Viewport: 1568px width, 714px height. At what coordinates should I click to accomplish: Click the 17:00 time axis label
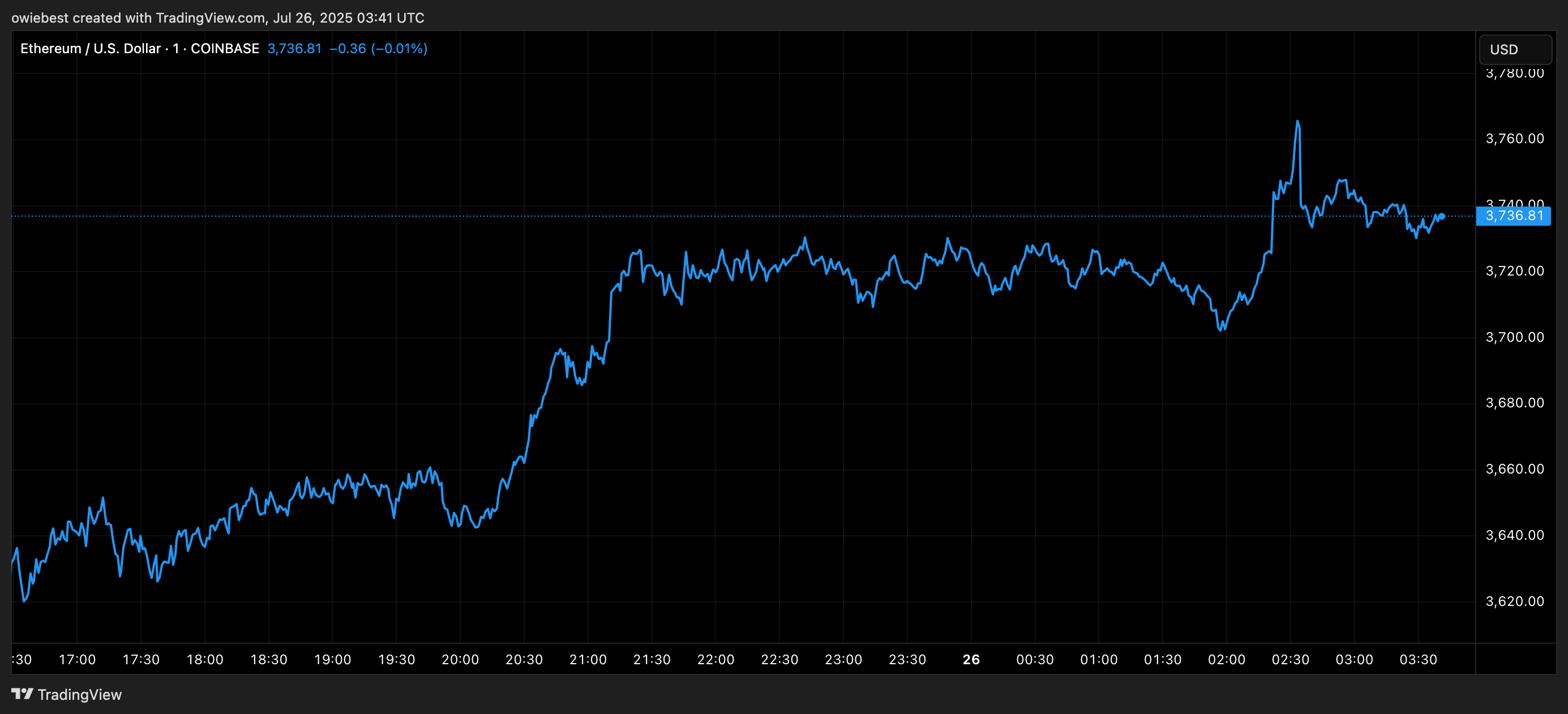[x=78, y=659]
